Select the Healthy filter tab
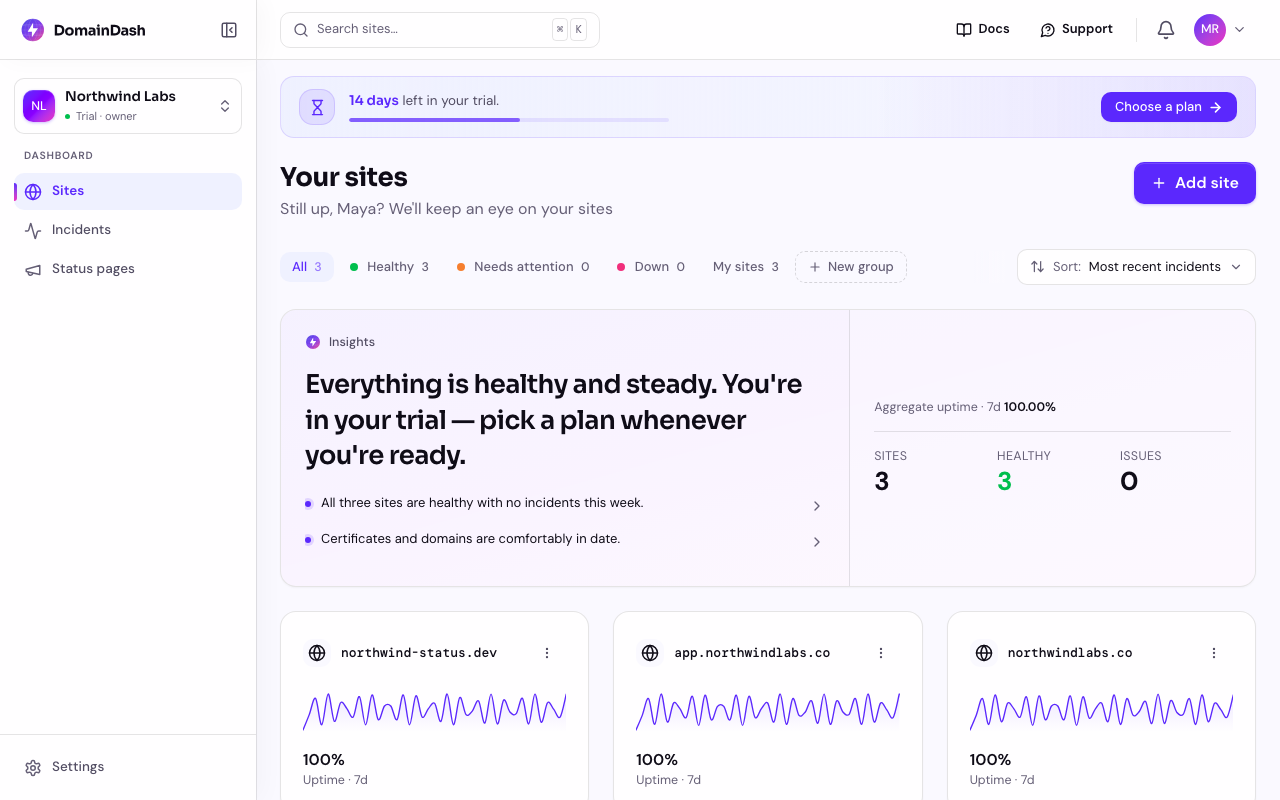Screen dimensions: 1280x800 point(389,267)
